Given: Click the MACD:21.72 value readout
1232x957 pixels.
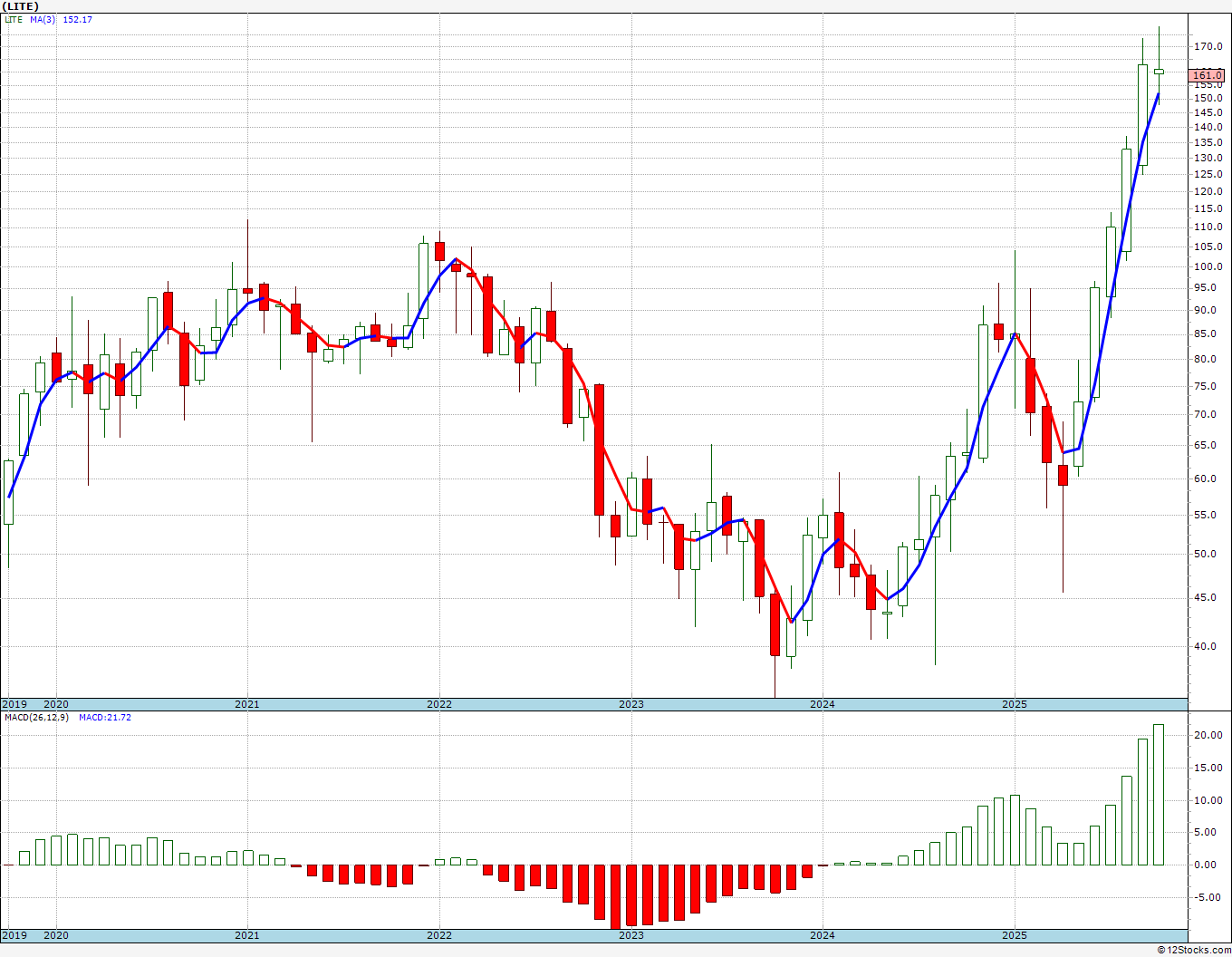Looking at the screenshot, I should click(x=104, y=718).
